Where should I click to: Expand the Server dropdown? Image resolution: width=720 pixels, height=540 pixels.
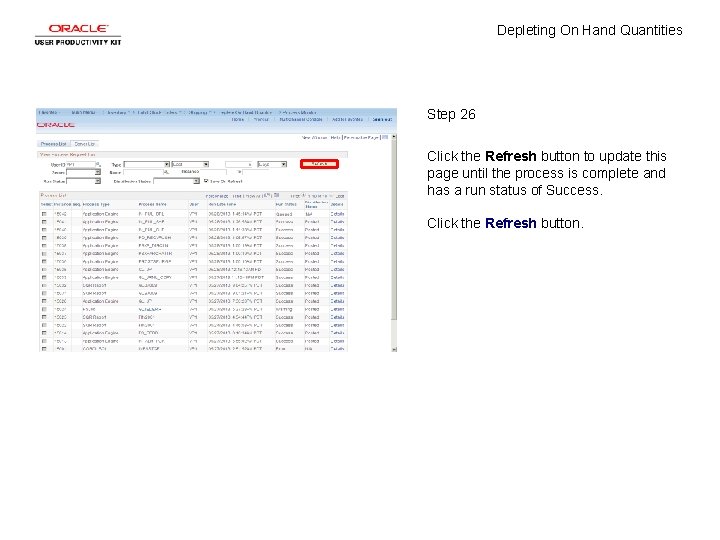[83, 172]
